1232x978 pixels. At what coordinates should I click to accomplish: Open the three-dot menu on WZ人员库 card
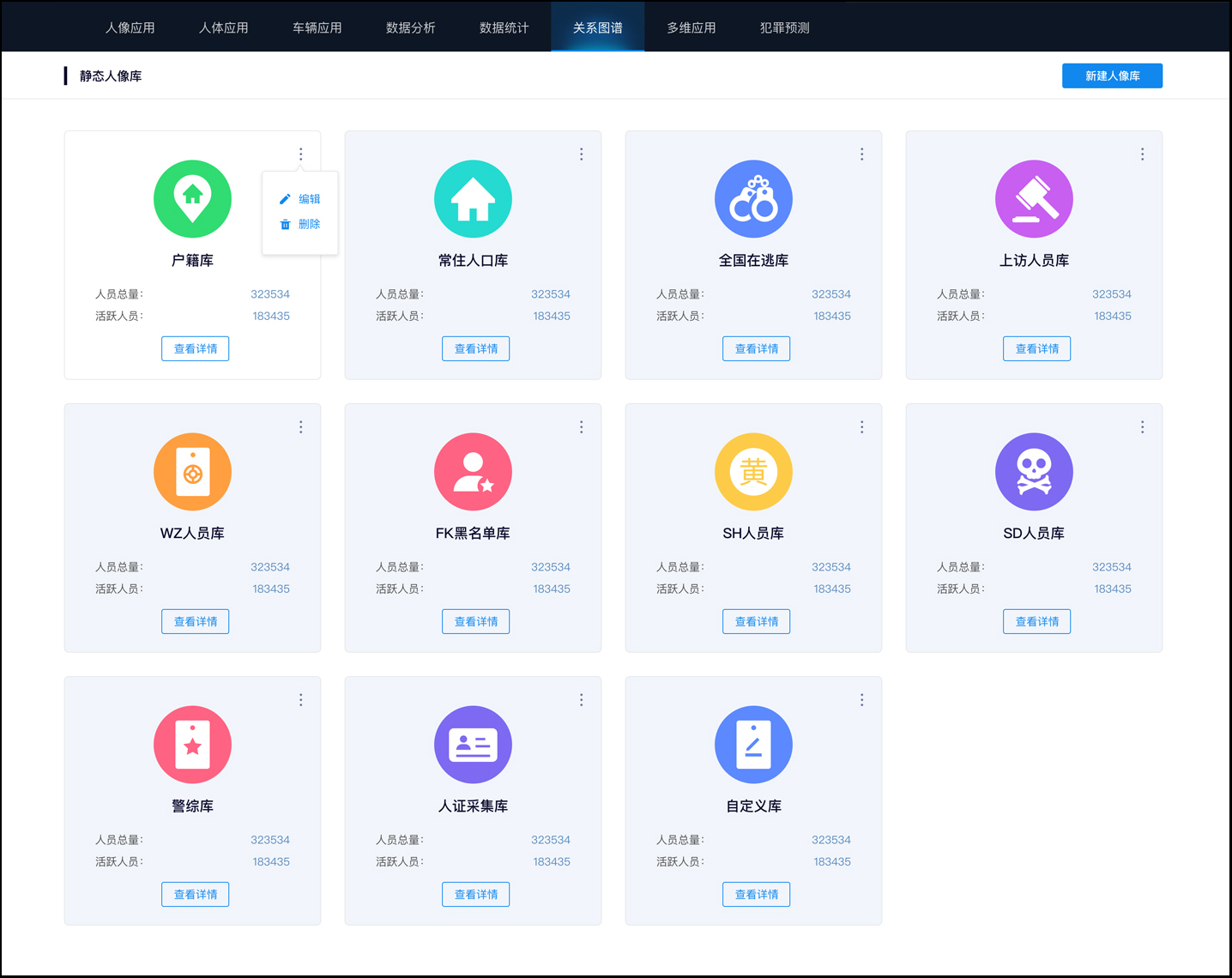pos(300,427)
